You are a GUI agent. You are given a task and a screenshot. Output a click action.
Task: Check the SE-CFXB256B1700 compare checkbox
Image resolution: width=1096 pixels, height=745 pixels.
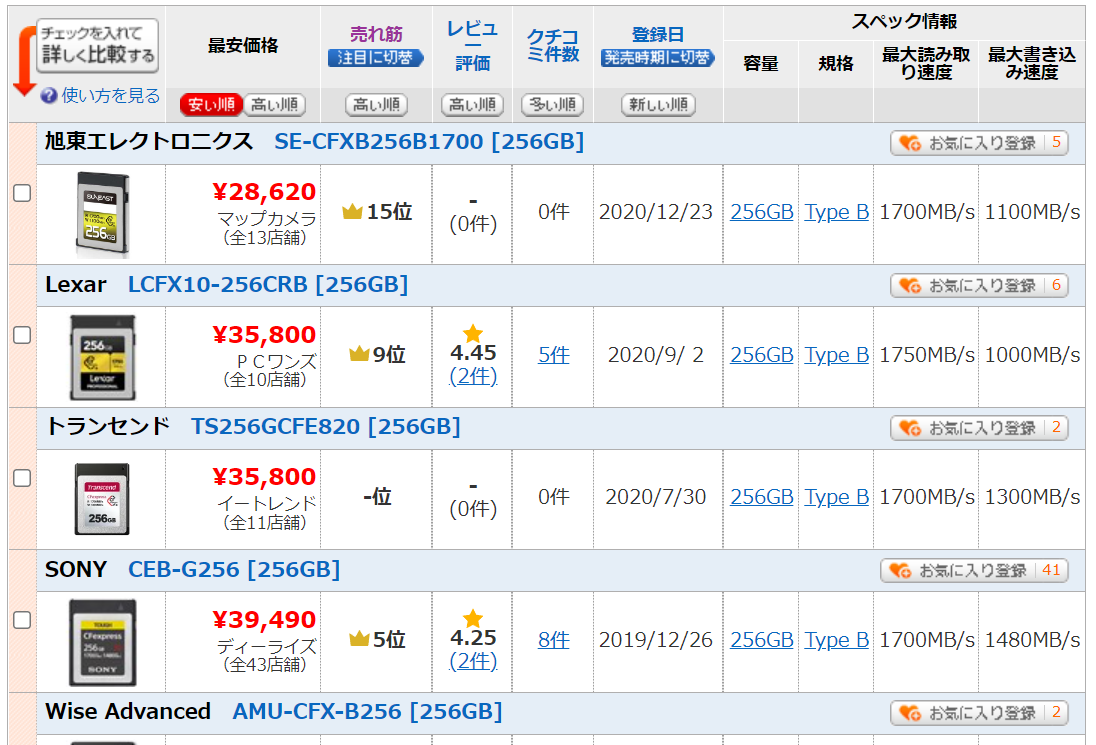(x=22, y=193)
